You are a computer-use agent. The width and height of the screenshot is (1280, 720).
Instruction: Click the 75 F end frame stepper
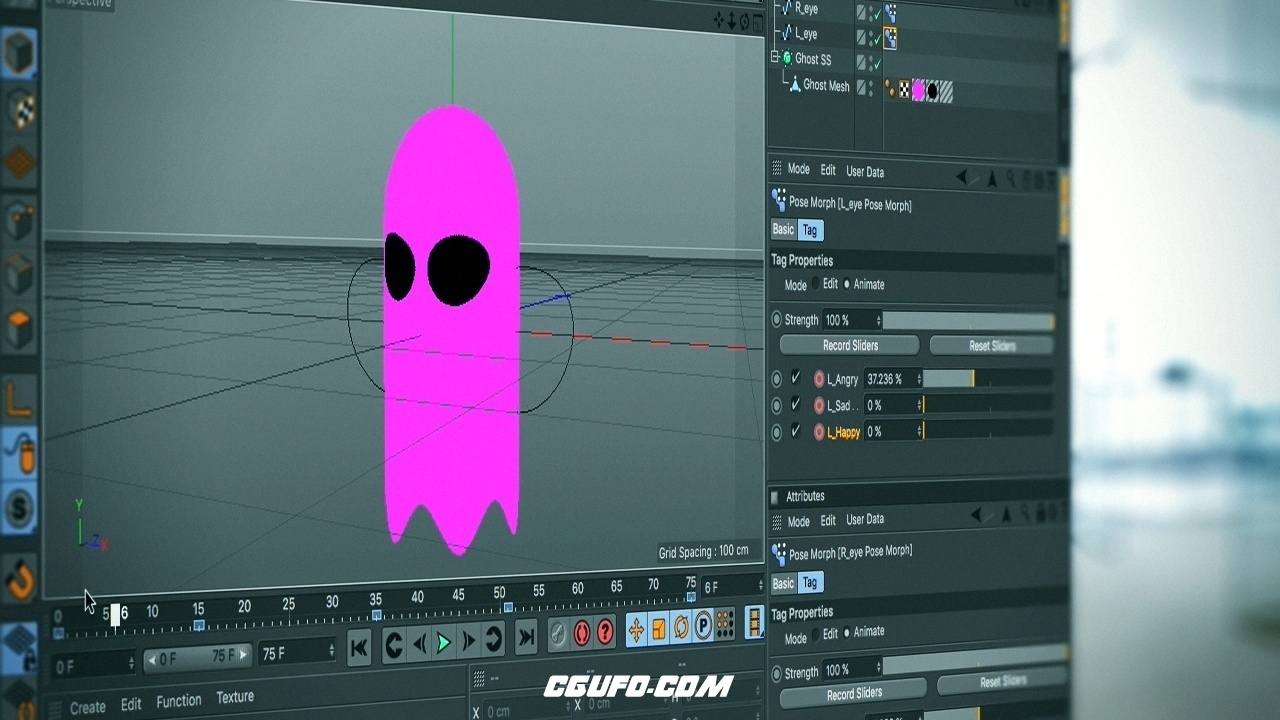click(331, 652)
